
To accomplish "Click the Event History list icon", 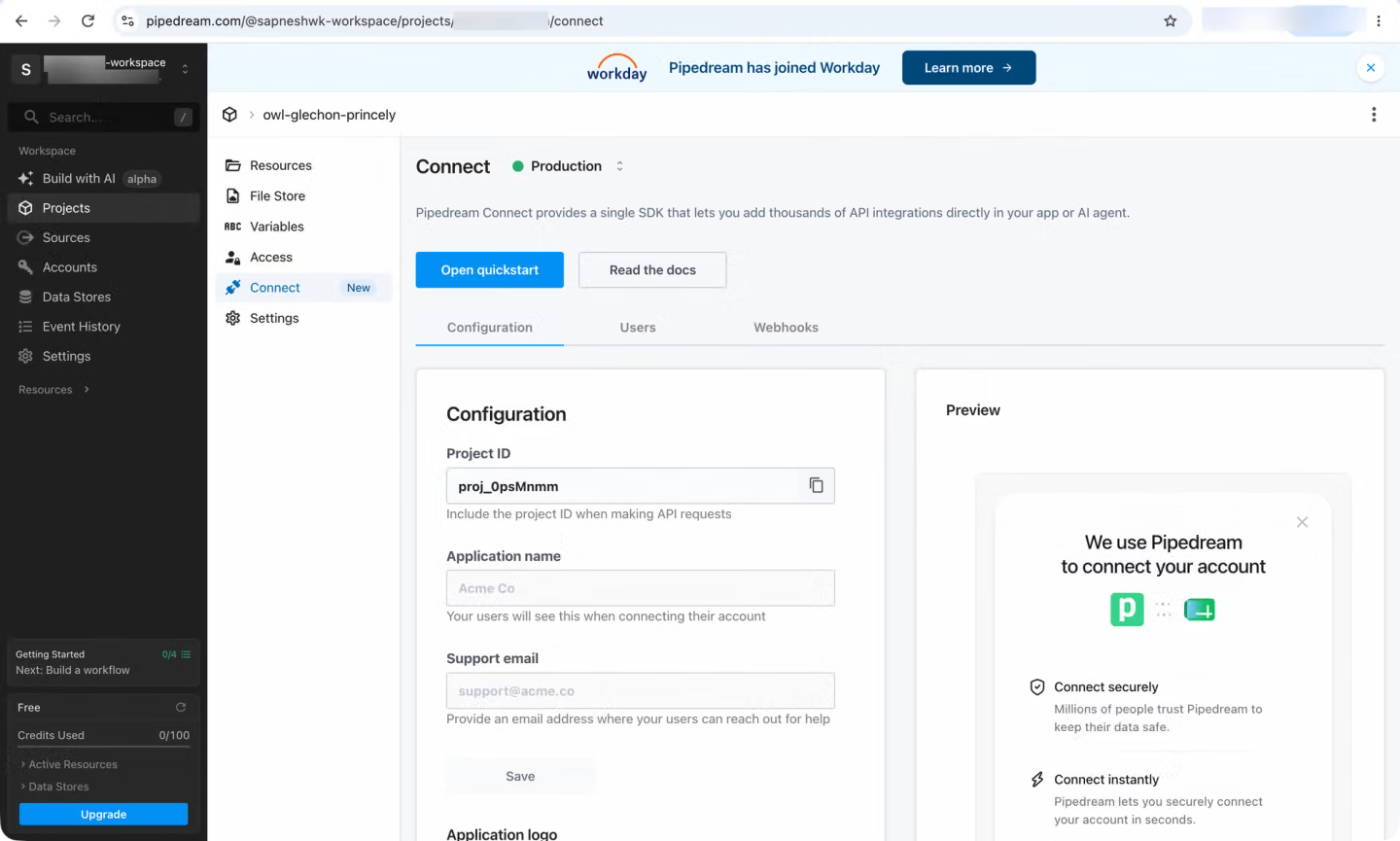I will pyautogui.click(x=25, y=327).
